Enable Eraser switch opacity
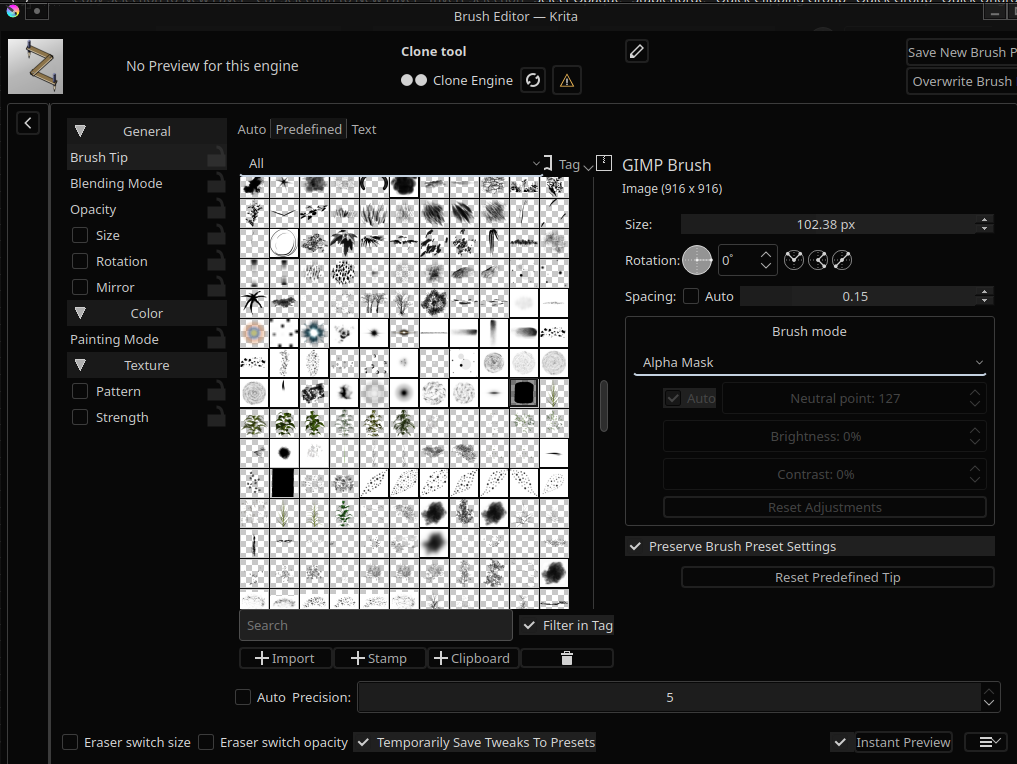1017x764 pixels. tap(206, 742)
